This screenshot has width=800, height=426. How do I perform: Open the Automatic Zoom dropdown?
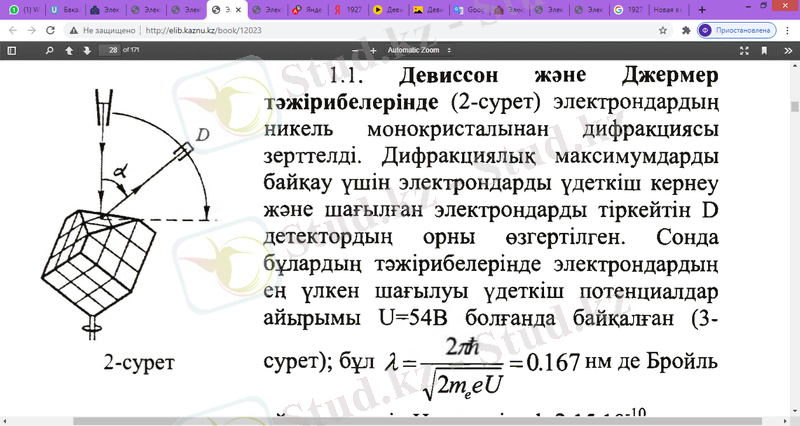[x=420, y=49]
